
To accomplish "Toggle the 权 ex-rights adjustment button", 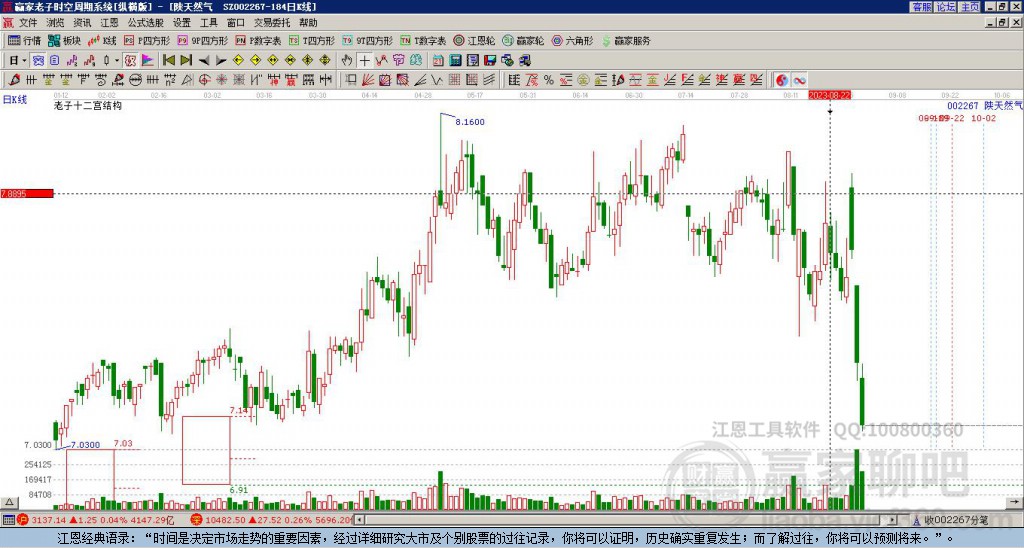I will [x=130, y=61].
